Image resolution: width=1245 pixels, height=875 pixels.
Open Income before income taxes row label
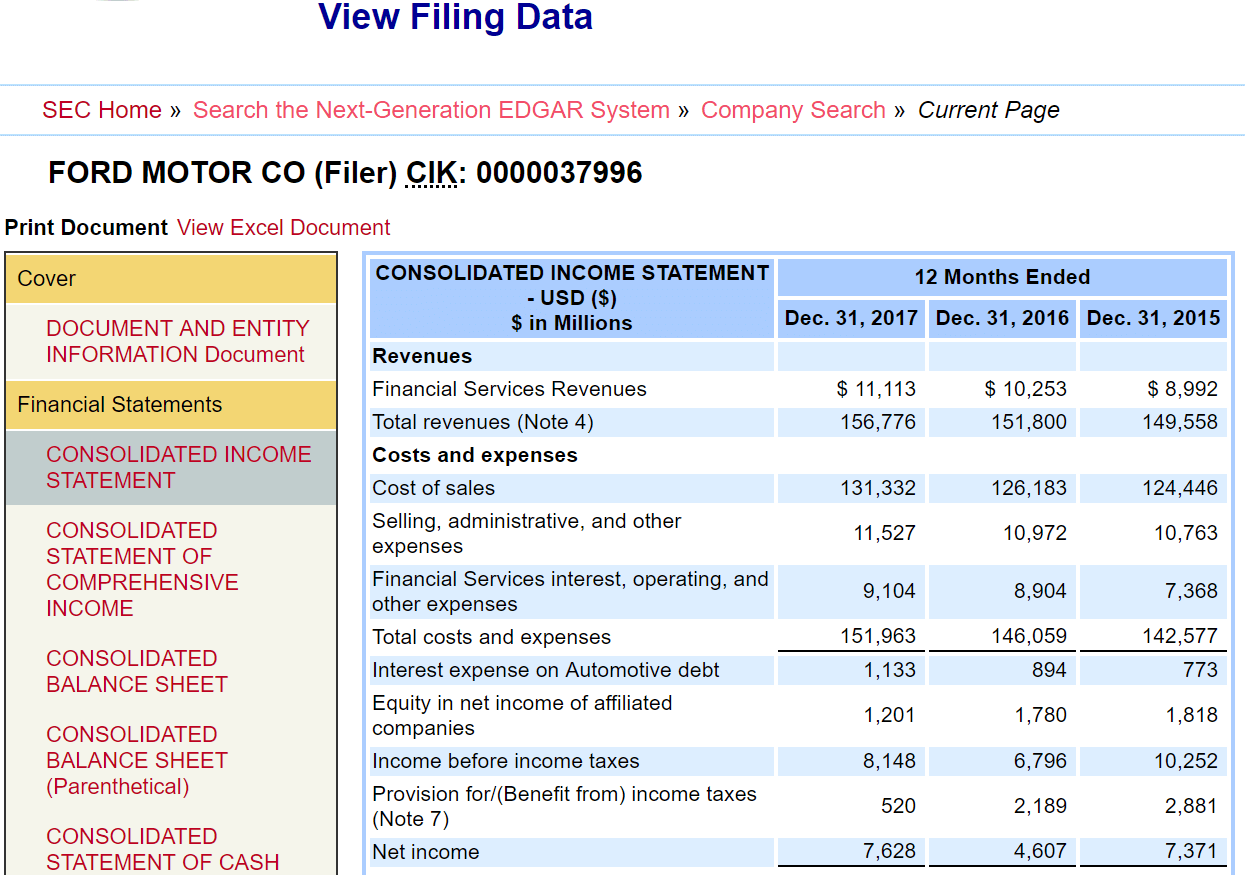(506, 761)
